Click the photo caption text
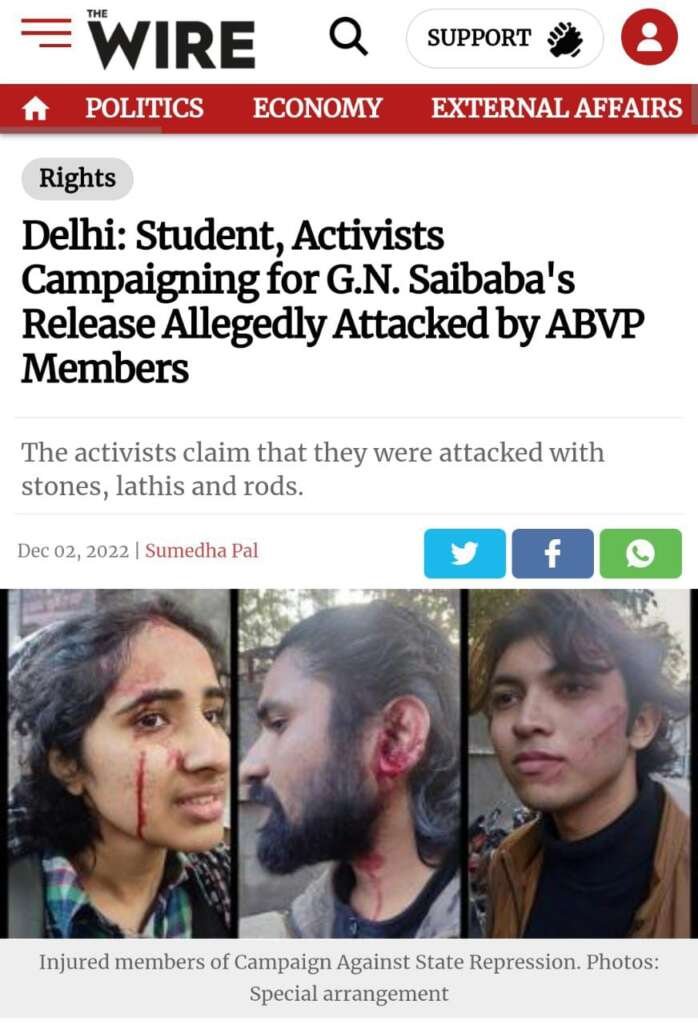The image size is (698, 1024). (x=349, y=978)
